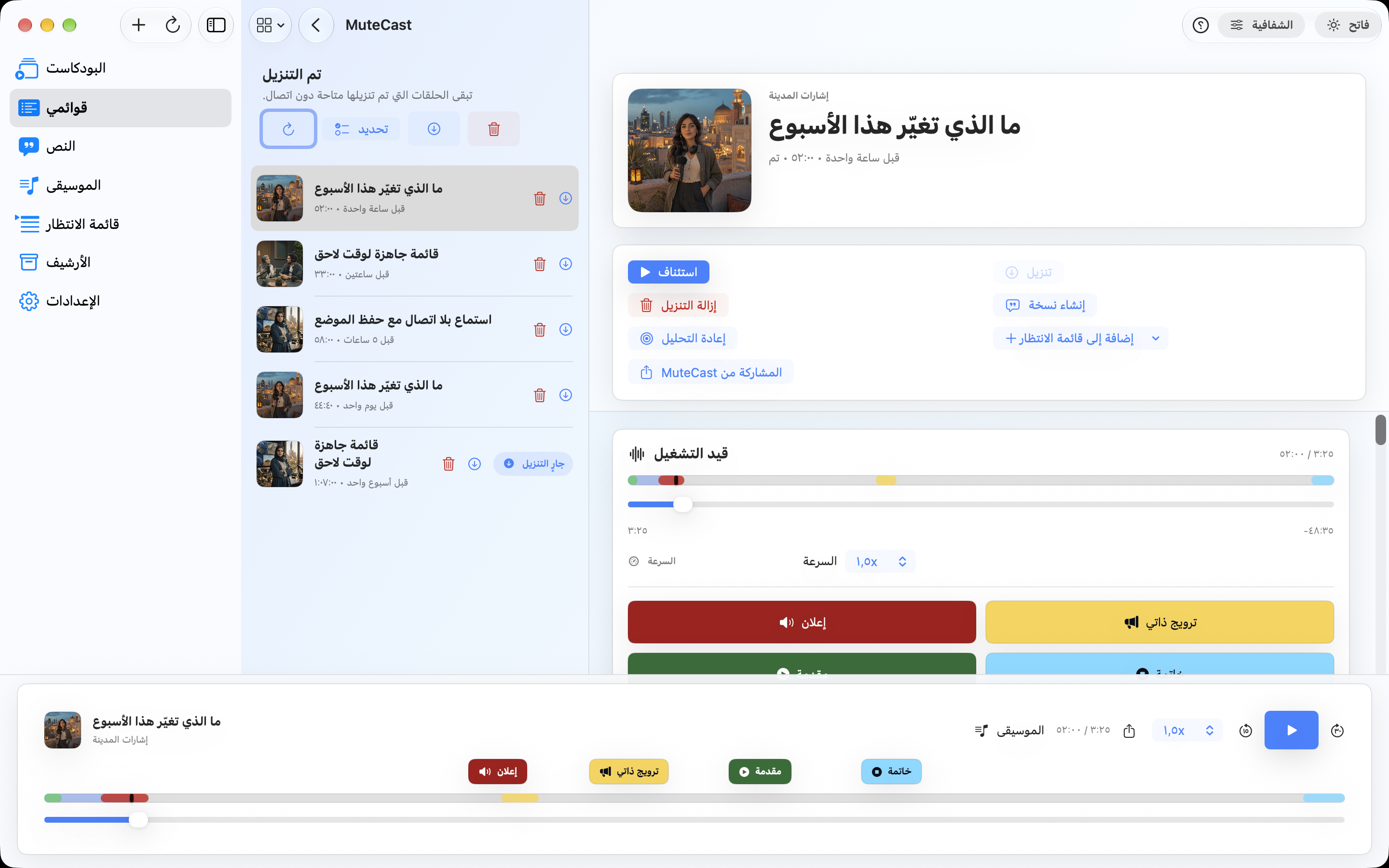Open the grid view mode dropdown
The height and width of the screenshot is (868, 1389).
[x=270, y=25]
